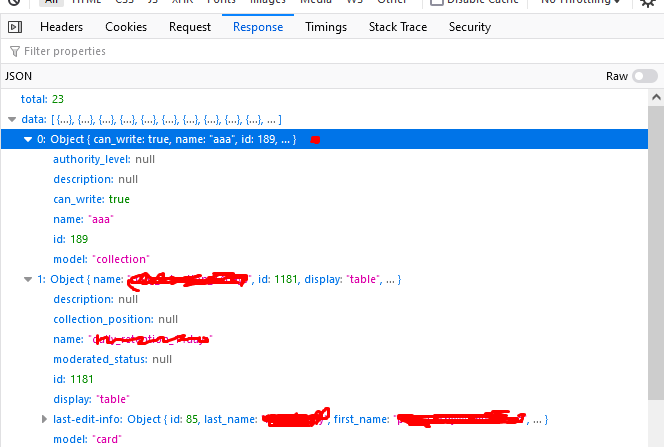Screen dimensions: 664x447
Task: Click the vertical scrollbar thumb
Action: click(x=656, y=252)
